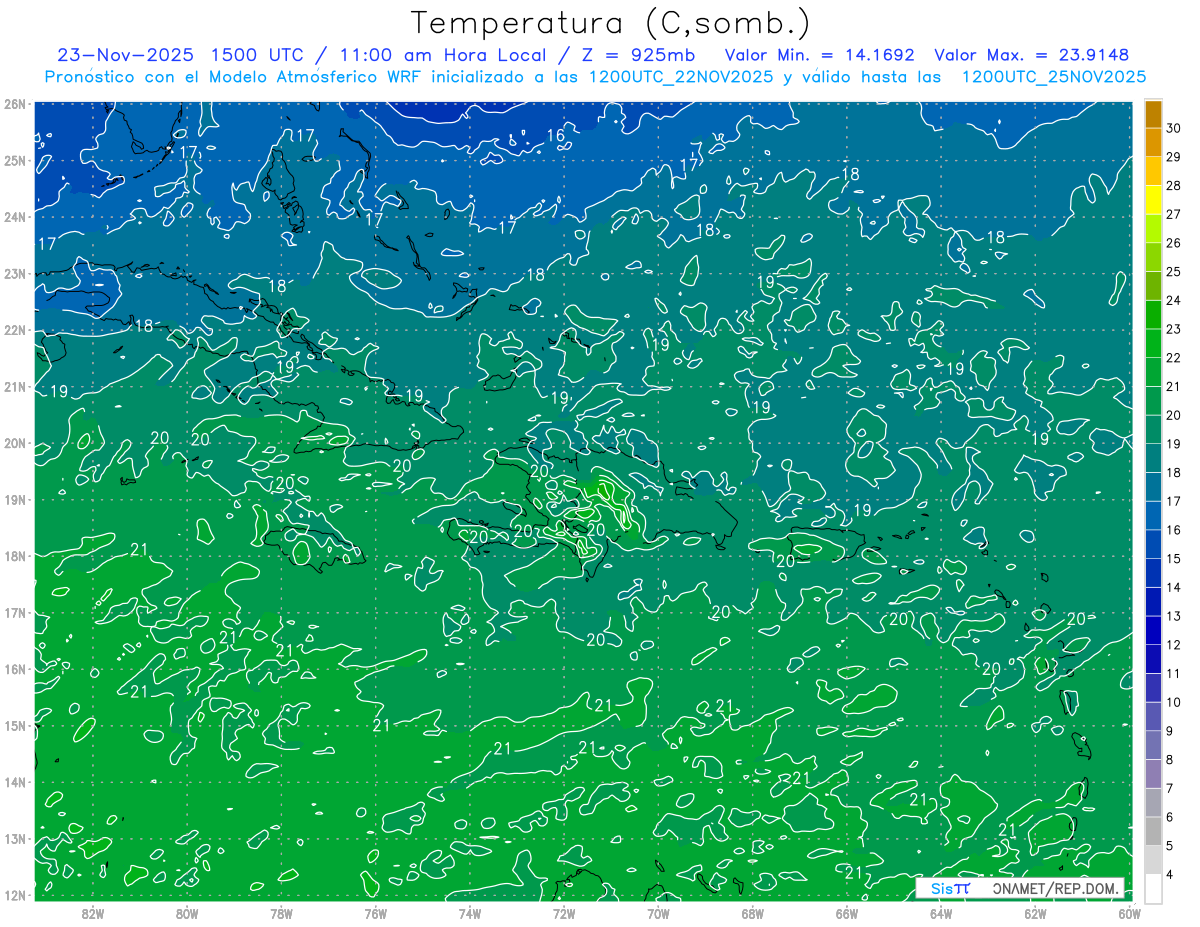The height and width of the screenshot is (927, 1200).
Task: Click the color scale label "5"
Action: pyautogui.click(x=1170, y=846)
